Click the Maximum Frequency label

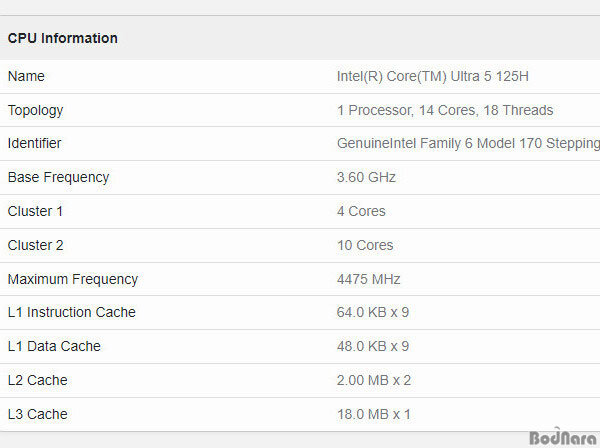(x=73, y=279)
